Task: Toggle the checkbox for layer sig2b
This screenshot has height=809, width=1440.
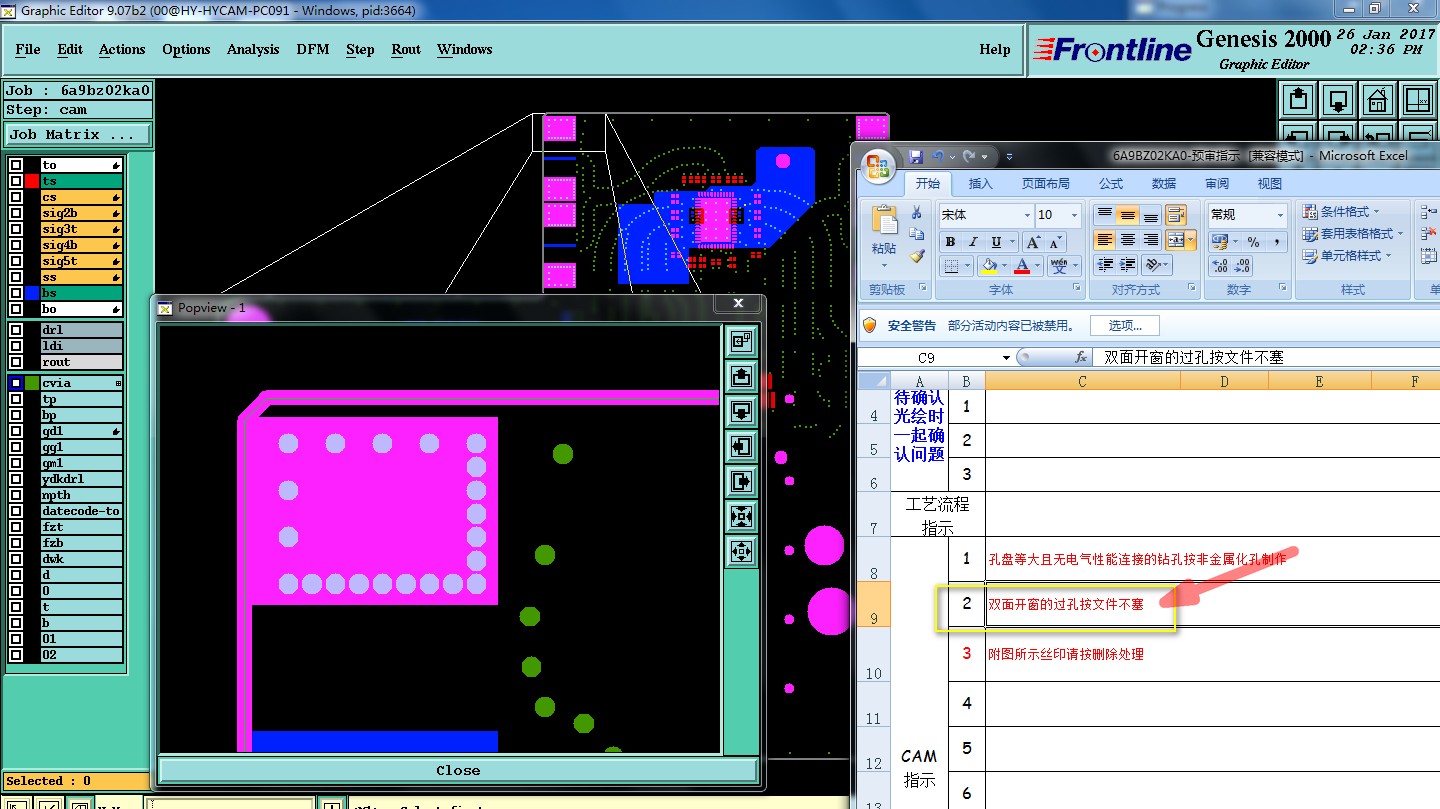Action: (16, 213)
